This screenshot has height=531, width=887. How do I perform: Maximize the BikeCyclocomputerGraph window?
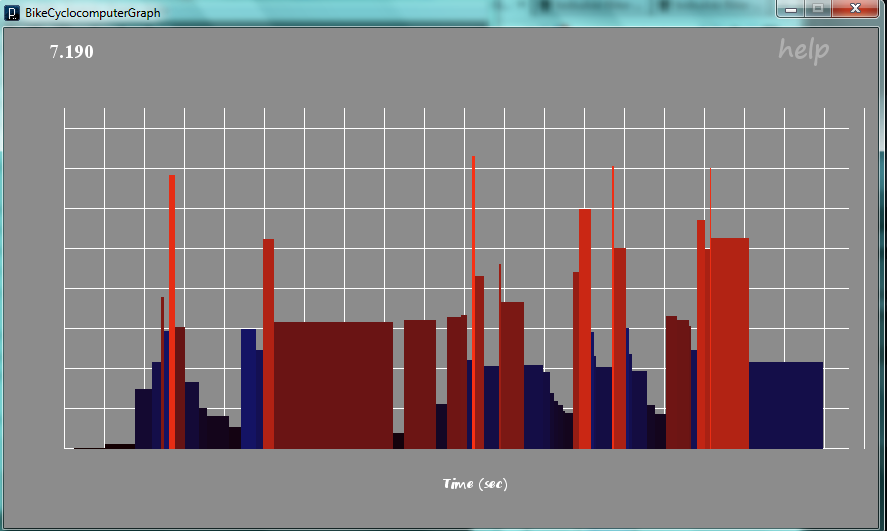(817, 8)
